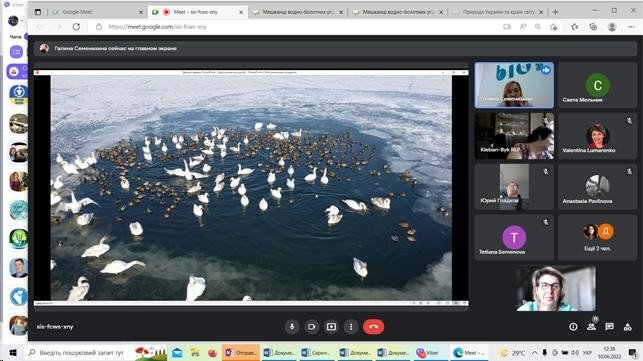Add this page to favorites
Image resolution: width=643 pixels, height=361 pixels.
pos(554,27)
